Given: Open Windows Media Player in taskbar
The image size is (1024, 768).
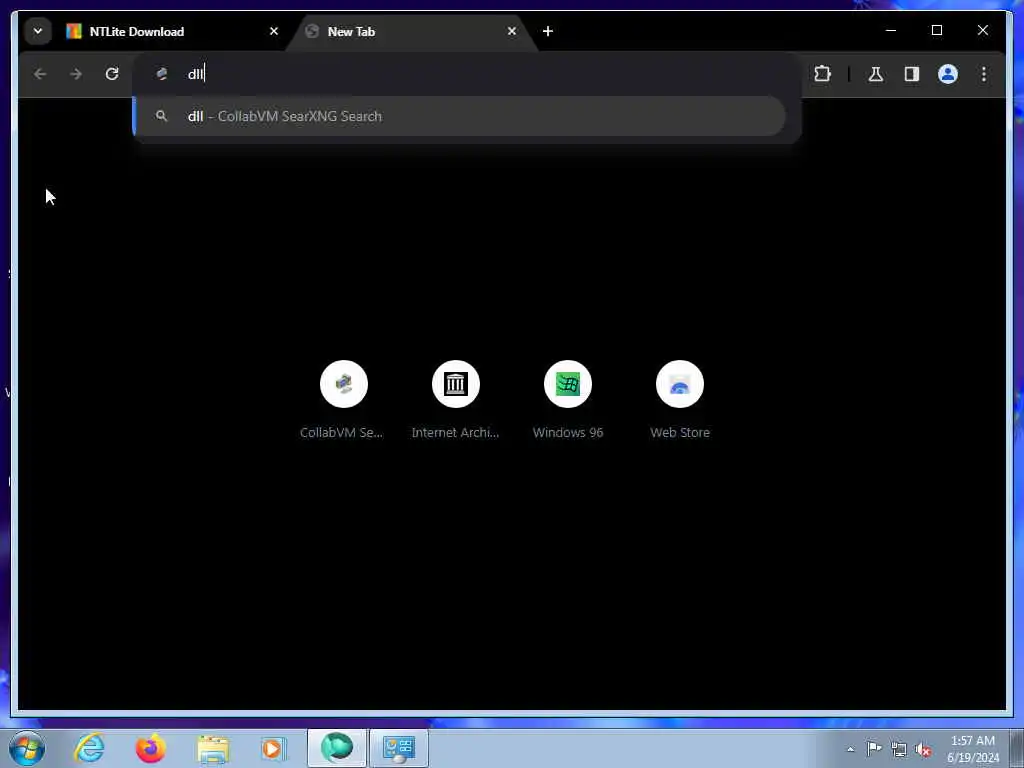Looking at the screenshot, I should [274, 748].
